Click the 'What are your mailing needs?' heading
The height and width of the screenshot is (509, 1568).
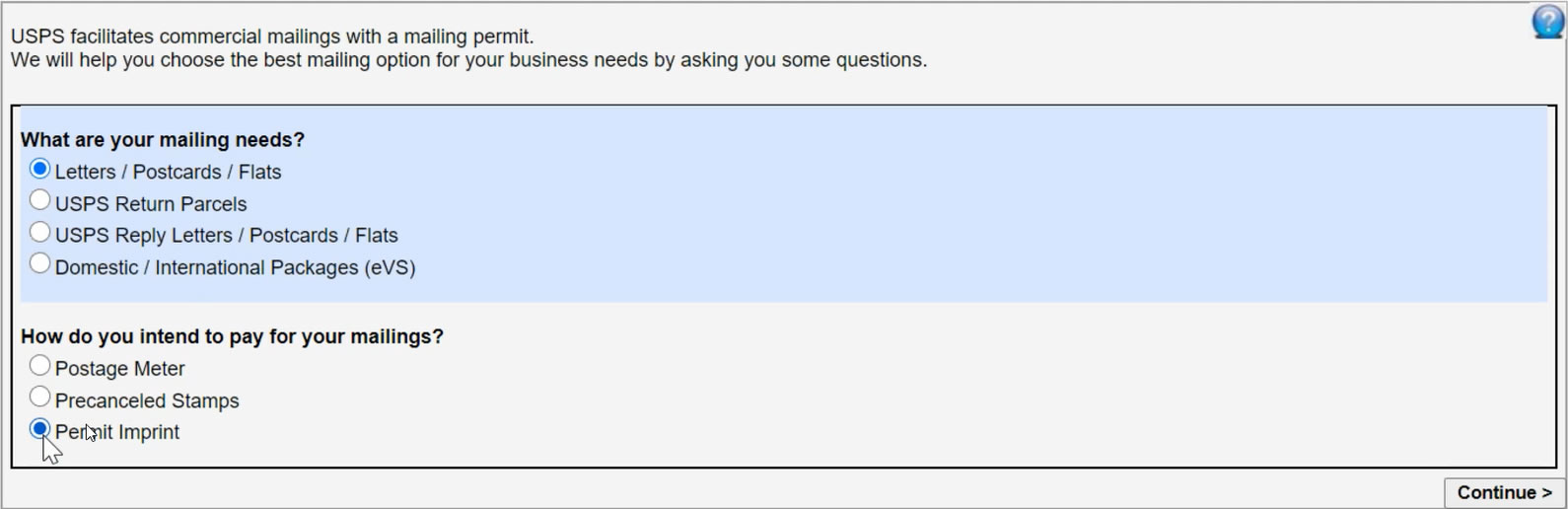pos(163,140)
